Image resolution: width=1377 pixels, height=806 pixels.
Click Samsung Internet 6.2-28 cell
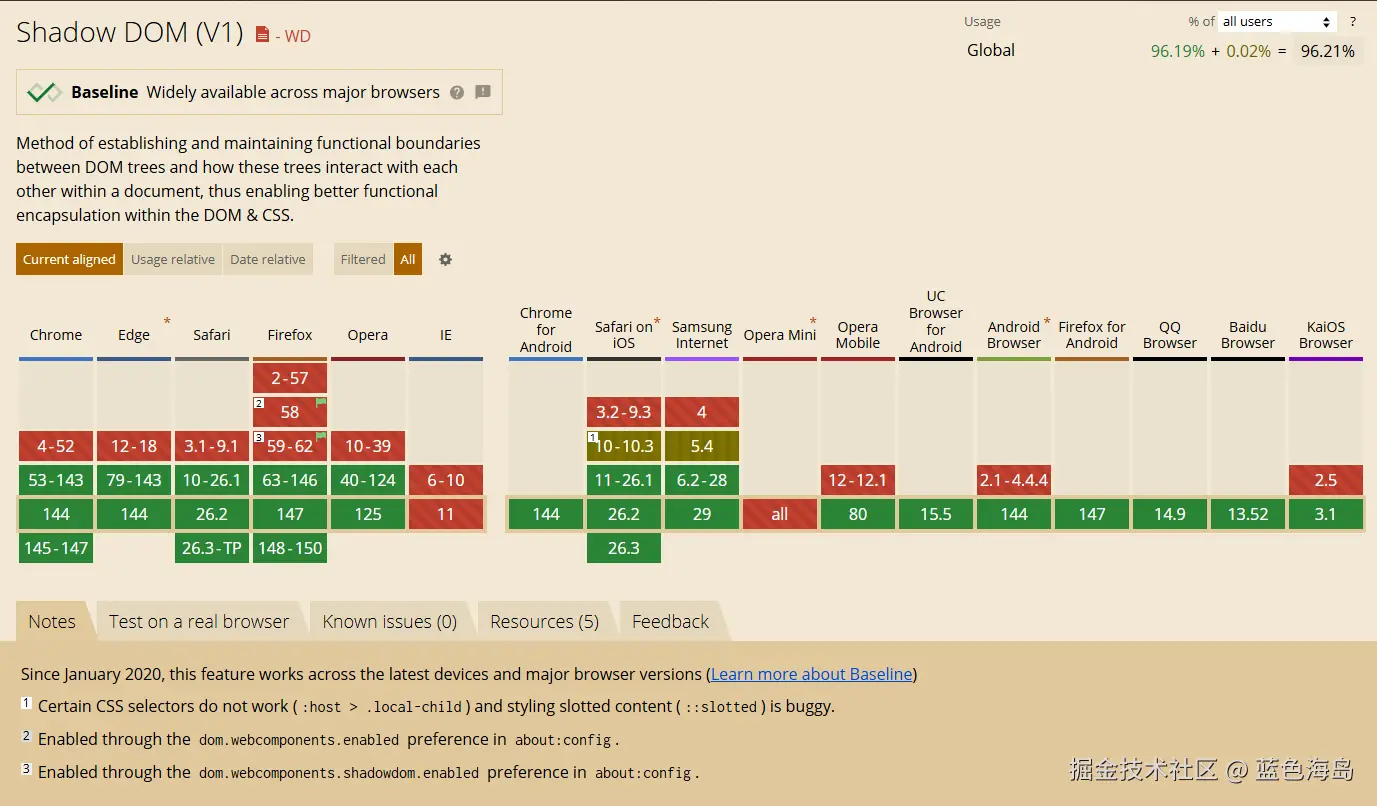coord(702,480)
